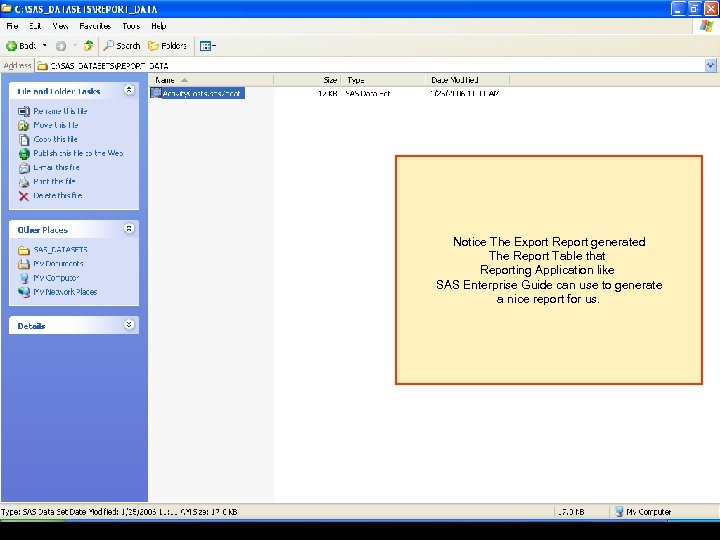Click E-mail this file link
This screenshot has height=540, width=720.
(x=56, y=167)
